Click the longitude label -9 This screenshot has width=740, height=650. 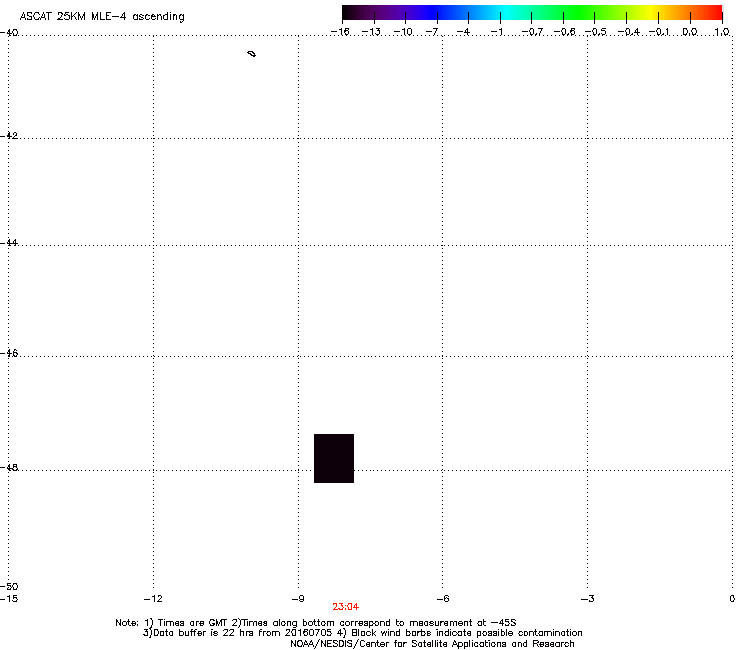(x=298, y=599)
